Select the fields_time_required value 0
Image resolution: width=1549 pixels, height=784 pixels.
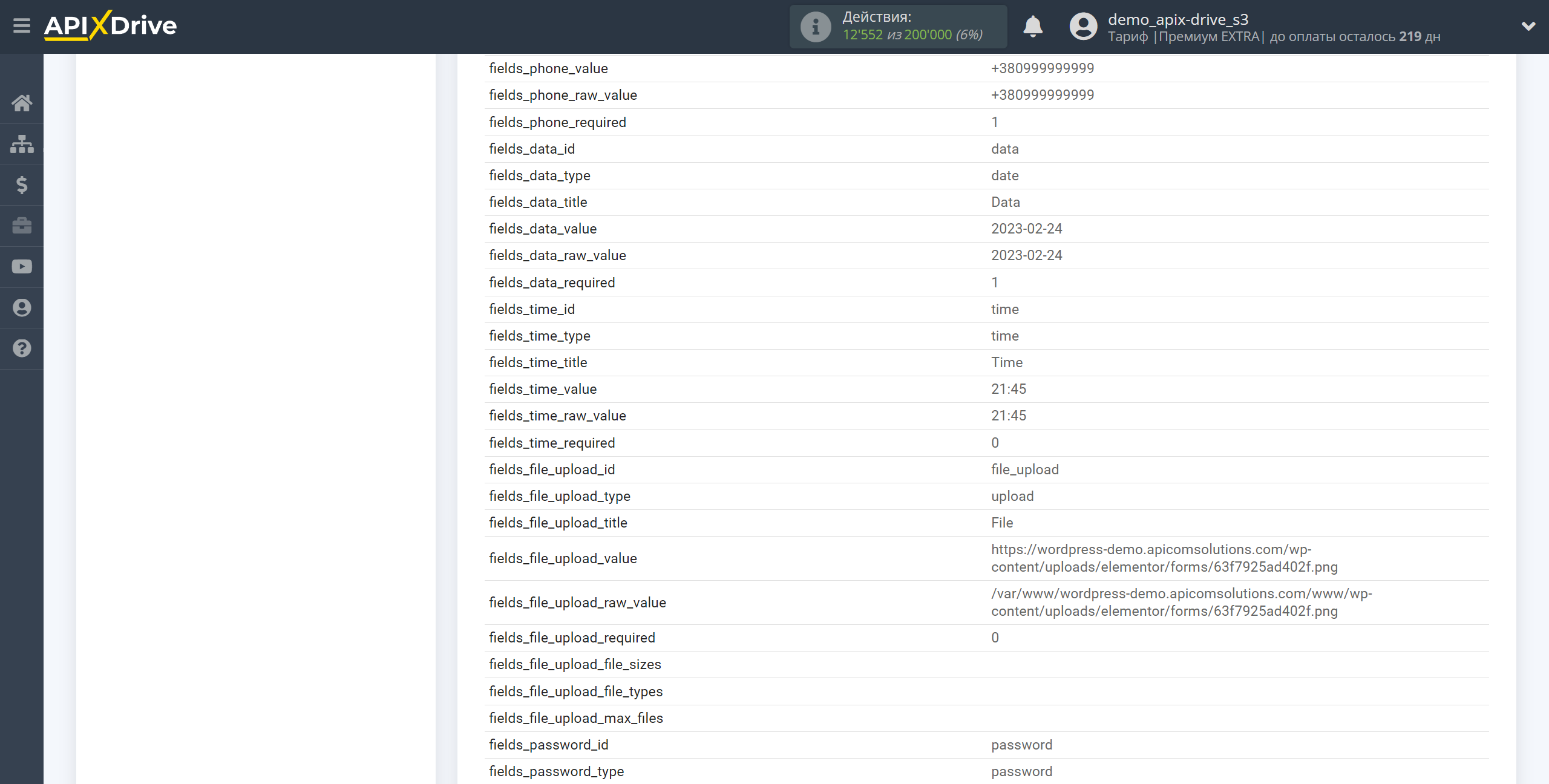pyautogui.click(x=995, y=443)
